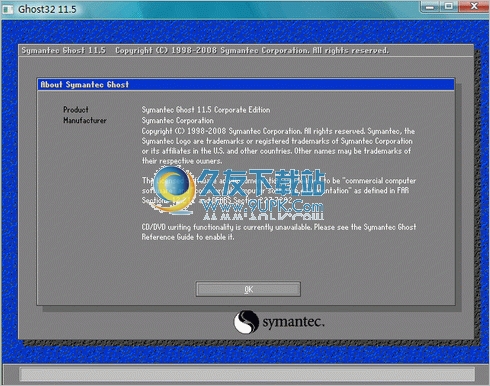Click the 'Symantec Ghost 11.5' header text
Viewport: 490px width, 386px height.
[x=63, y=51]
